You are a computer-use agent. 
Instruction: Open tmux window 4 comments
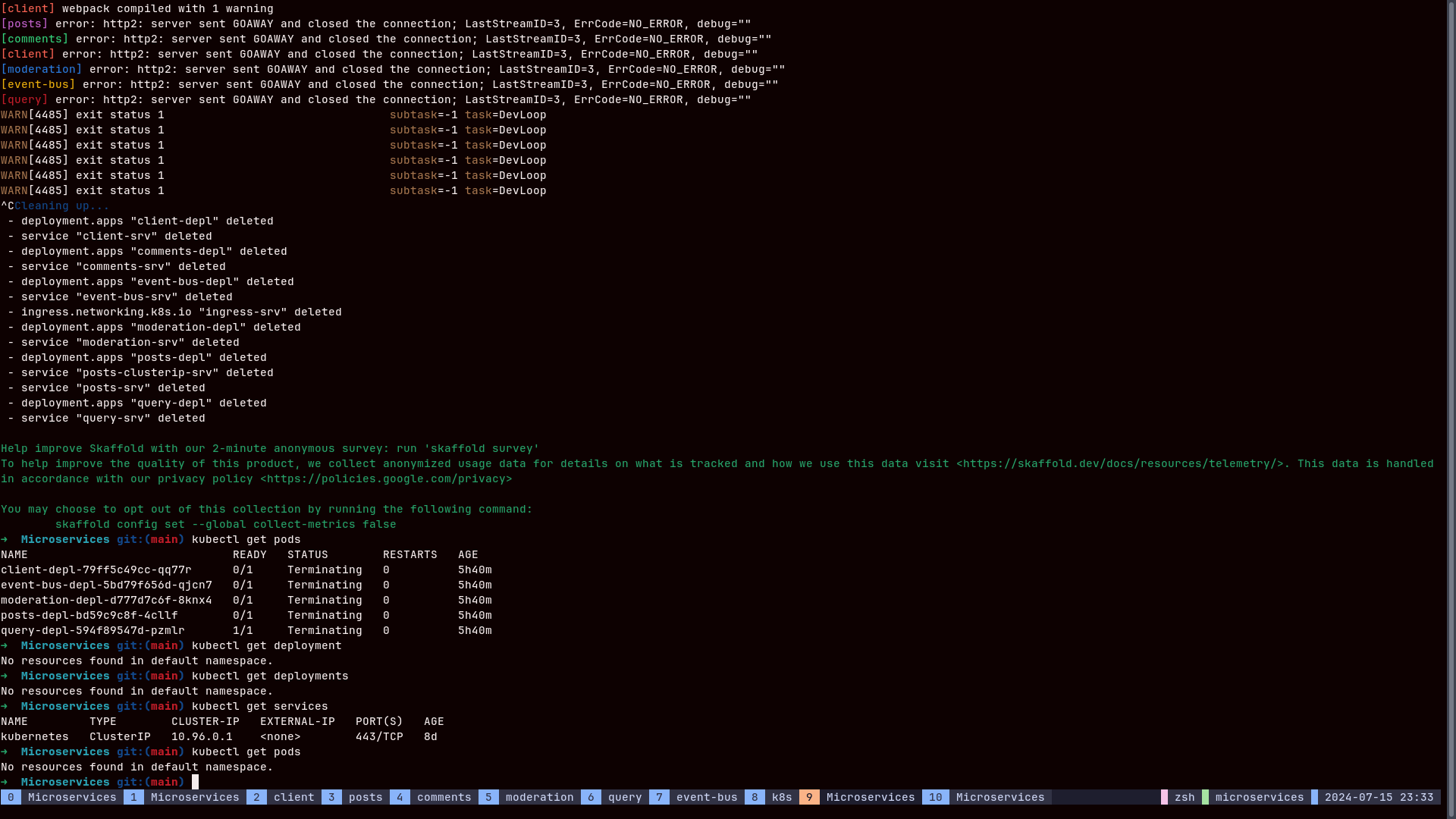click(x=434, y=797)
